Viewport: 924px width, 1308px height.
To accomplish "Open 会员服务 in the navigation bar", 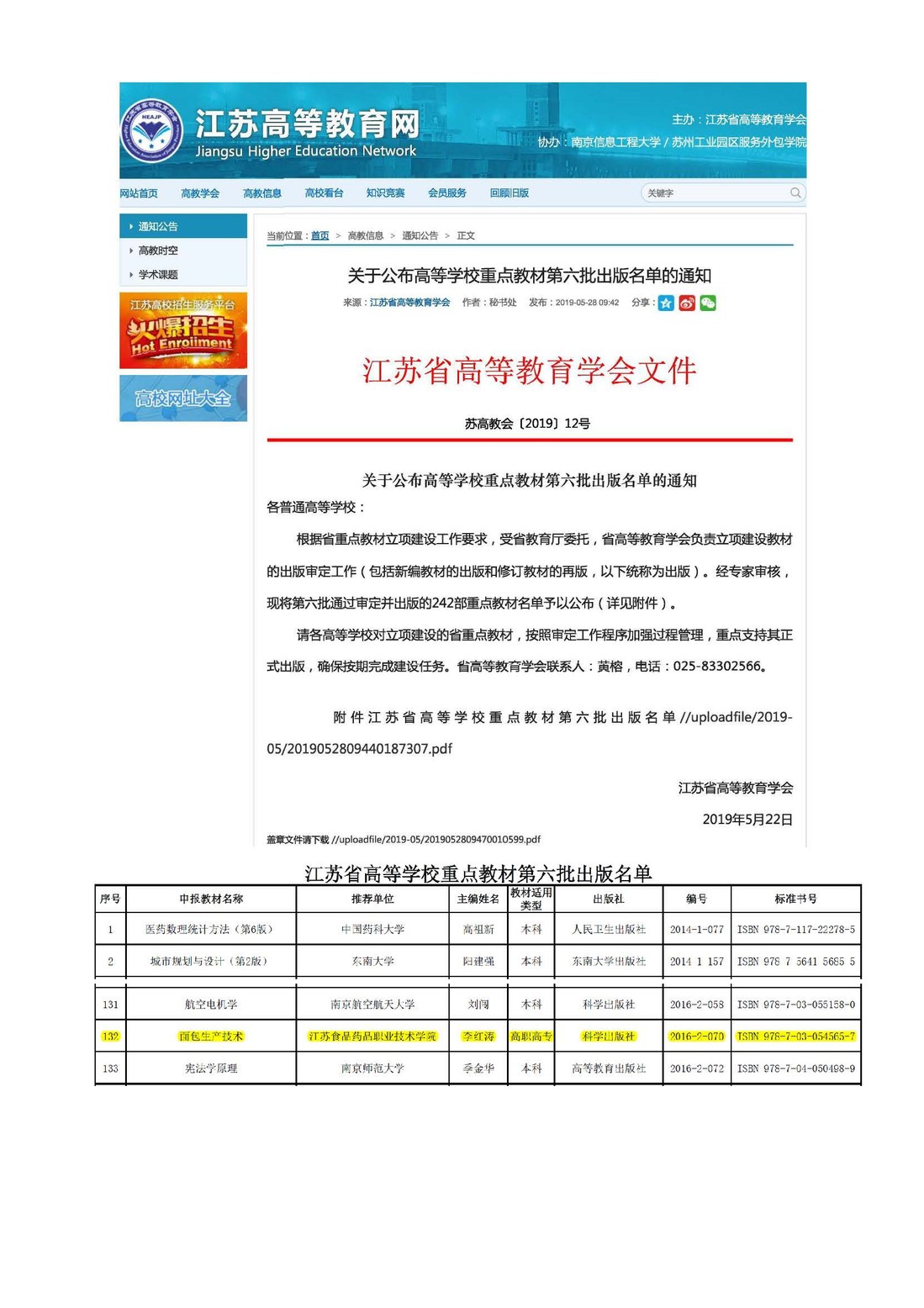I will tap(447, 193).
